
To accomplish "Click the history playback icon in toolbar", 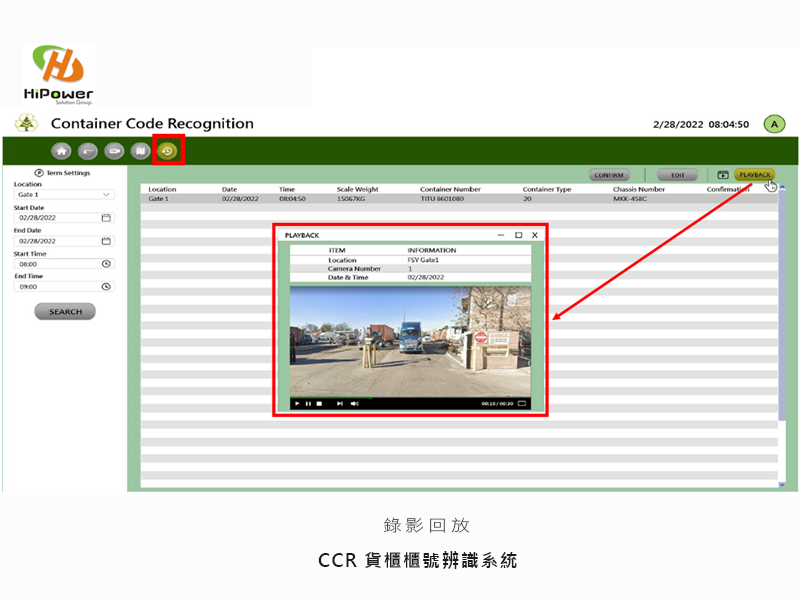I will [x=168, y=151].
